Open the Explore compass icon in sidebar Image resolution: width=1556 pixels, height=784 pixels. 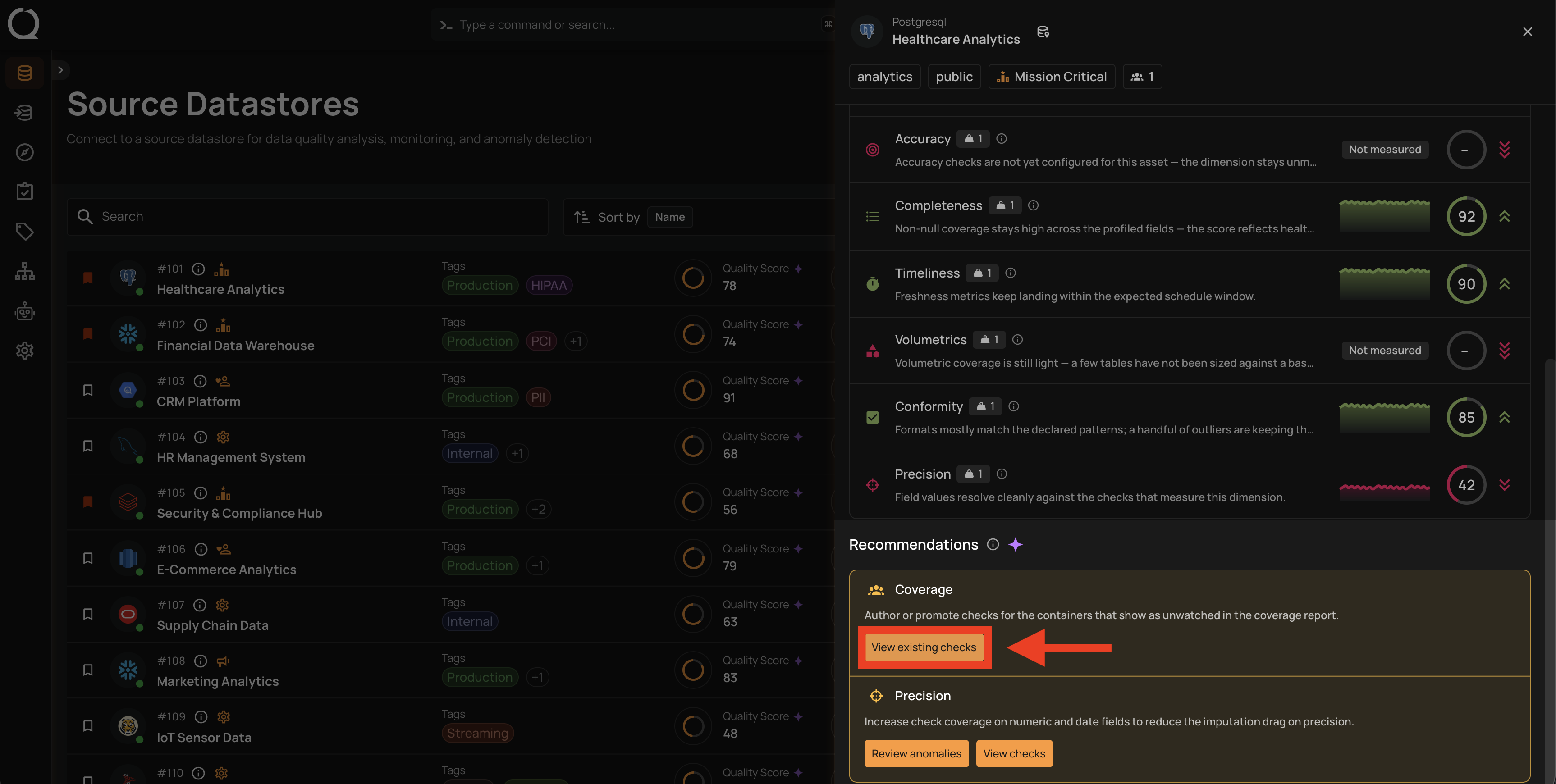[x=25, y=152]
